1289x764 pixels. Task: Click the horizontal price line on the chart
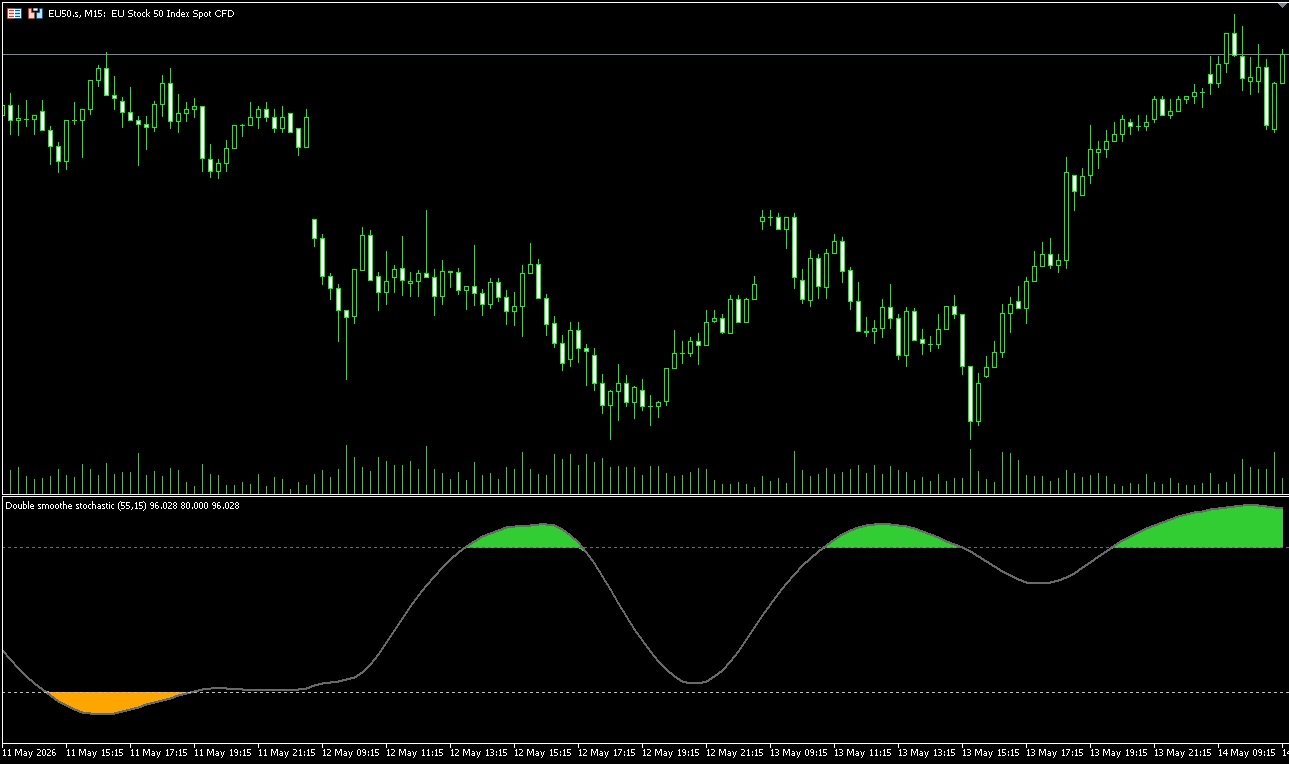644,54
